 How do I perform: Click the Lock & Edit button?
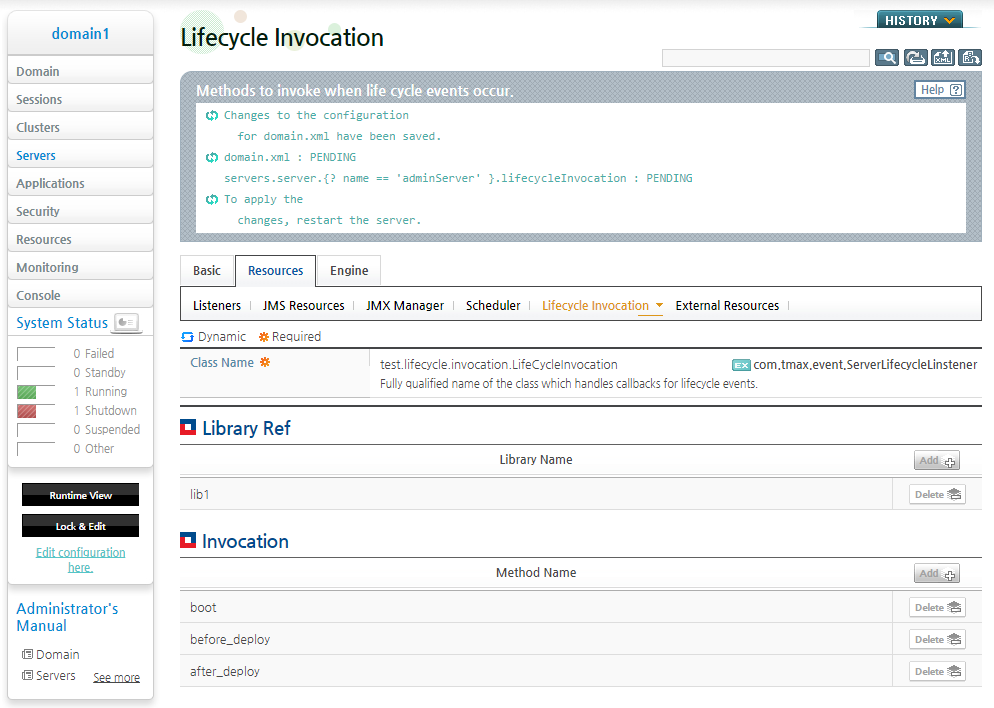[81, 526]
